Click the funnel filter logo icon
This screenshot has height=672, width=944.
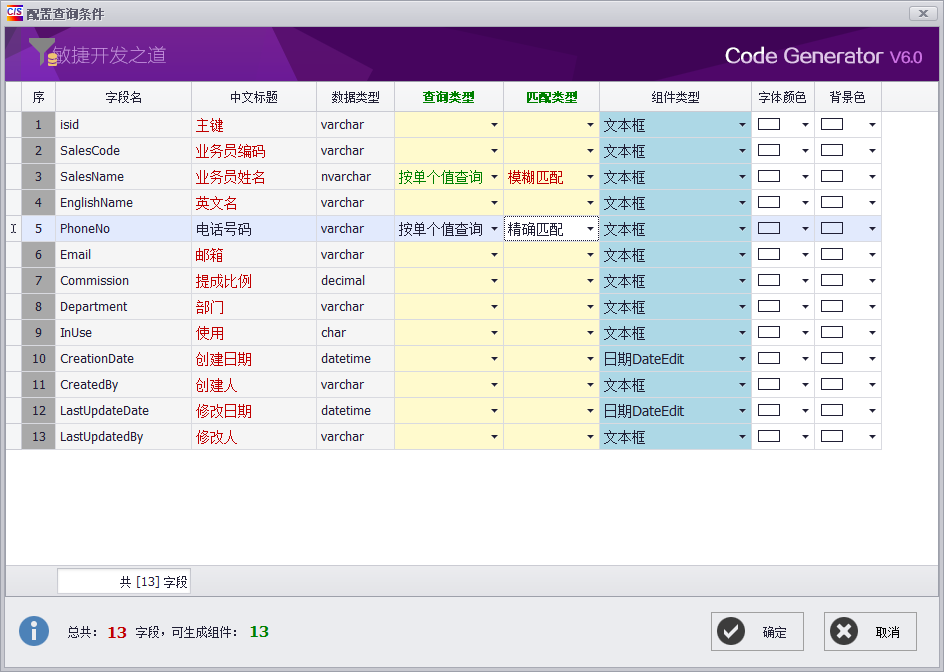click(42, 52)
